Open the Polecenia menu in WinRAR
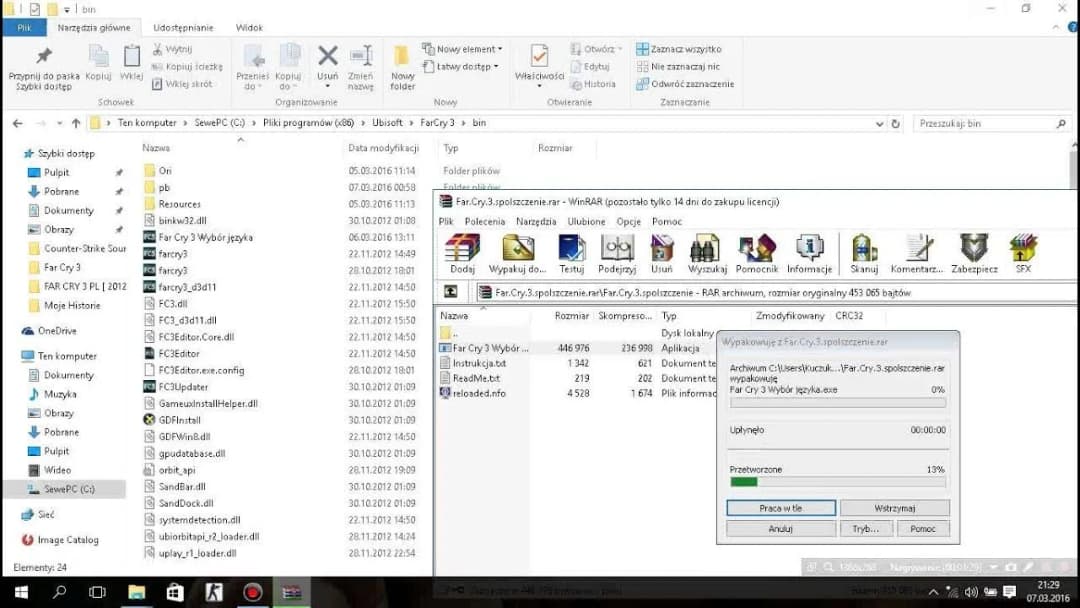 coord(485,221)
